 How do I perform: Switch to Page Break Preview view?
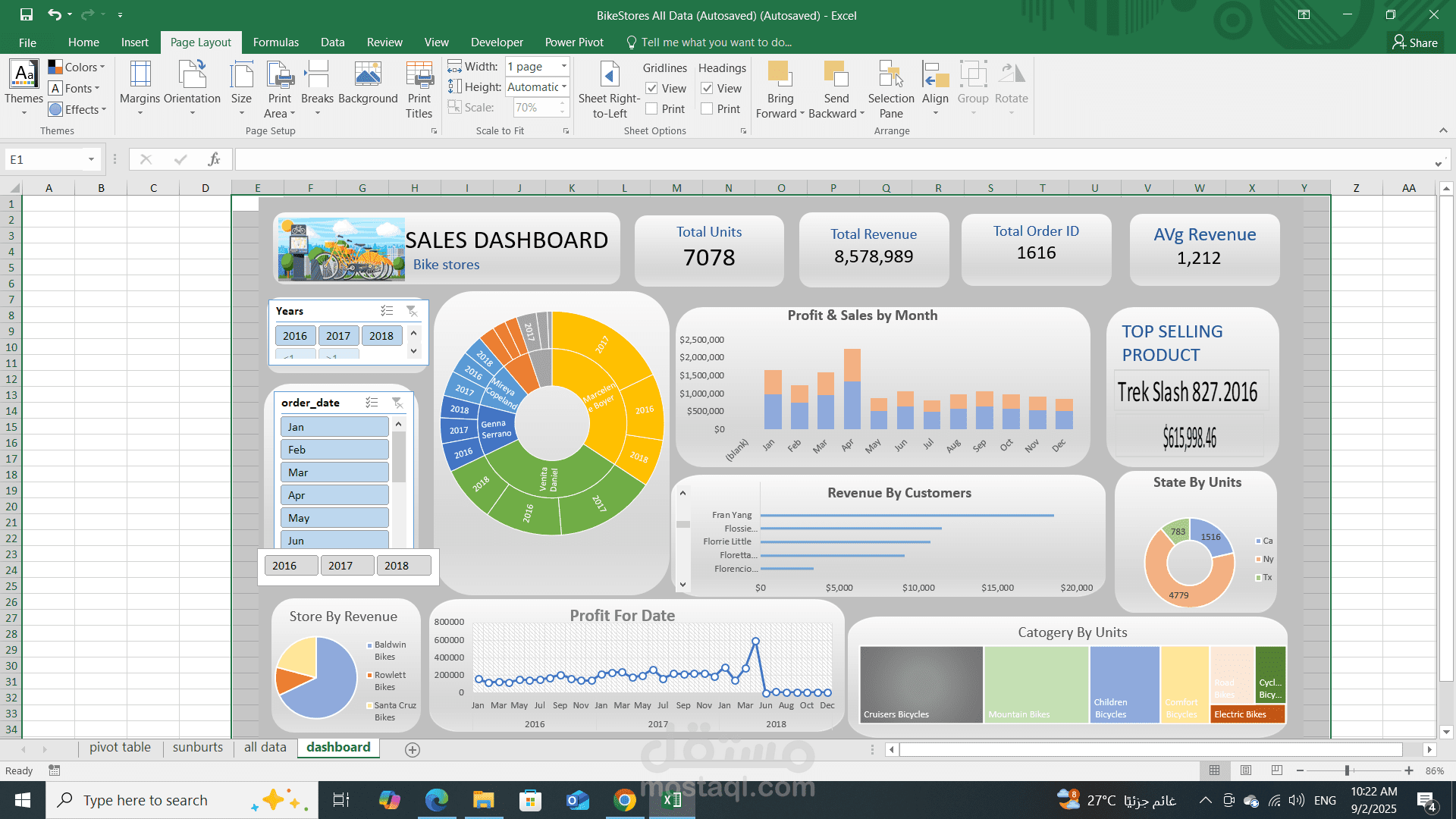click(x=1277, y=770)
